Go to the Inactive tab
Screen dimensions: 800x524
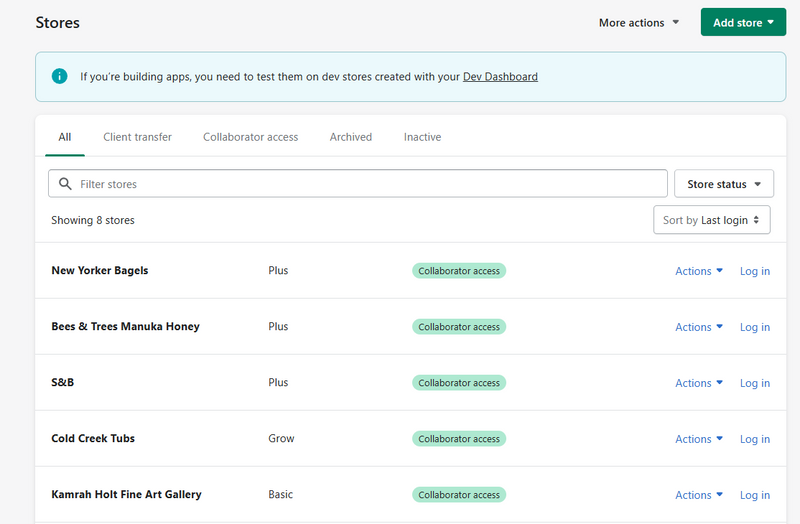422,137
